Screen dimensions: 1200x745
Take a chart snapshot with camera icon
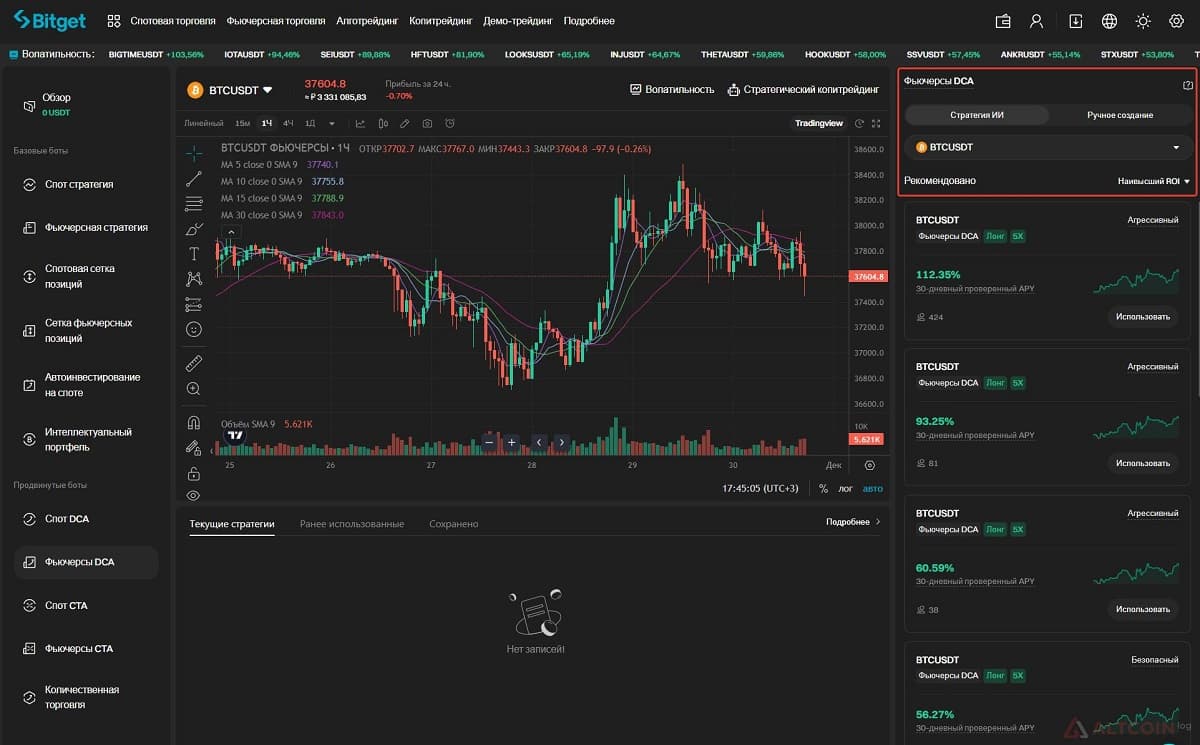point(427,123)
